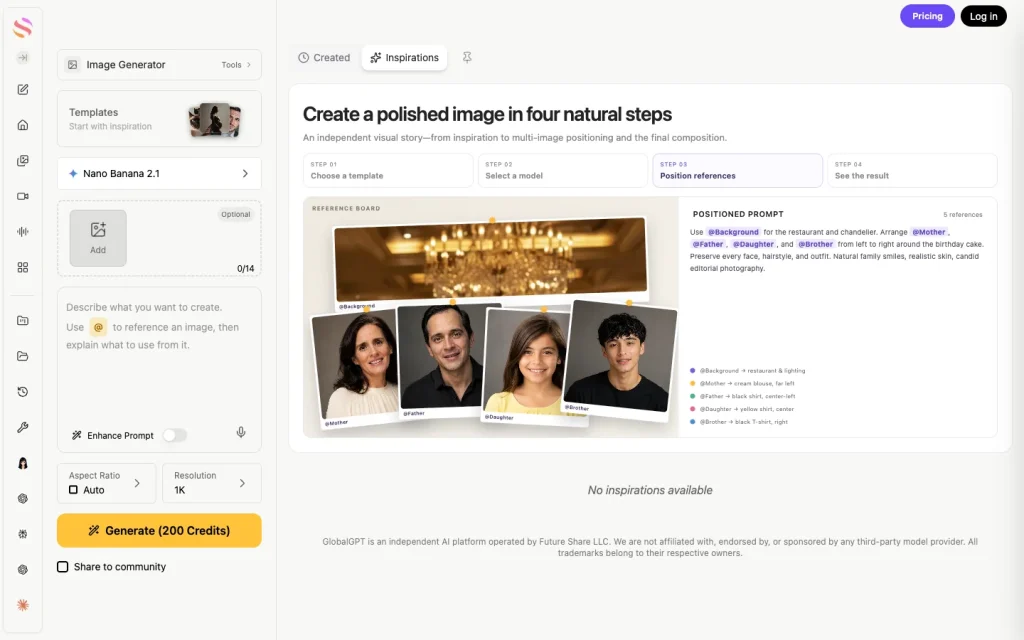Select Step 03 Position references
The height and width of the screenshot is (640, 1024).
tap(737, 170)
